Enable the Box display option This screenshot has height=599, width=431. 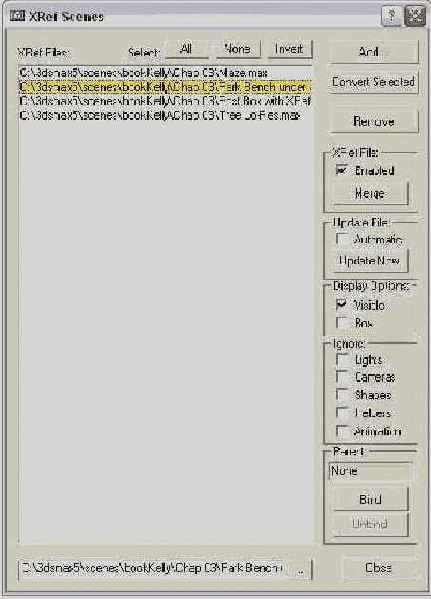point(342,323)
